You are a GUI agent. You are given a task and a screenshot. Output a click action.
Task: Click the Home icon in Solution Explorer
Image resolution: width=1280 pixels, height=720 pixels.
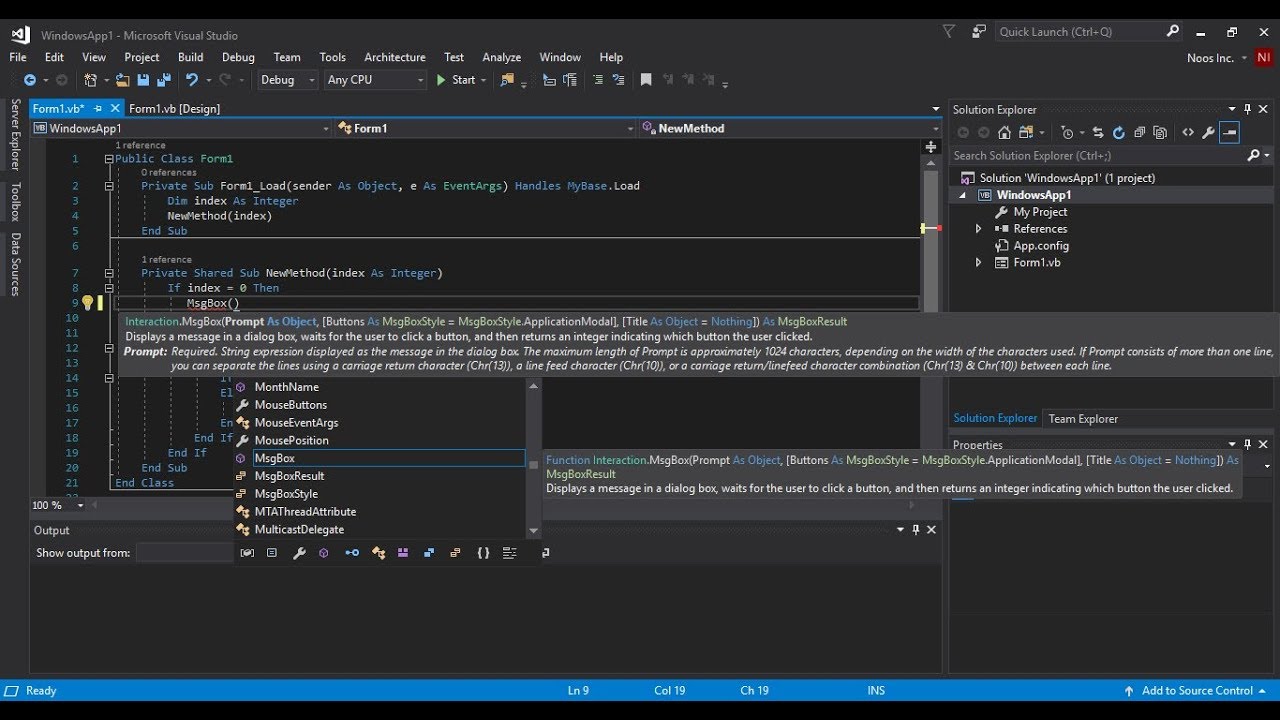1004,132
